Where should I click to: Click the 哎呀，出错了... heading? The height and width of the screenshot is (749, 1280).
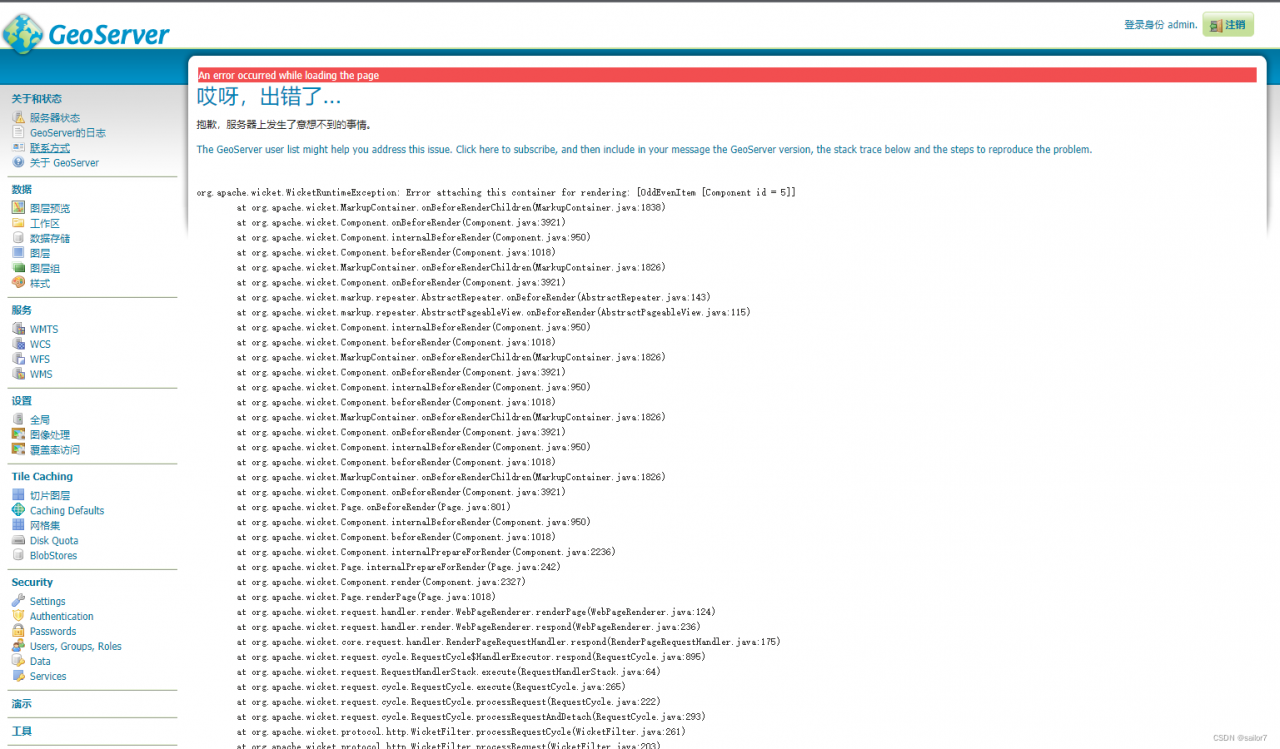(269, 97)
